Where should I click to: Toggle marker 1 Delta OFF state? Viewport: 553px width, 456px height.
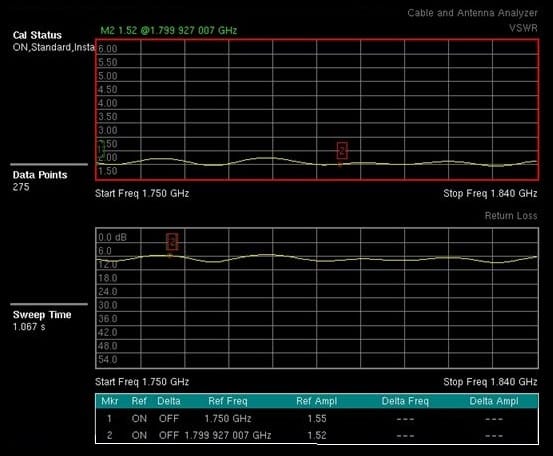(x=169, y=419)
